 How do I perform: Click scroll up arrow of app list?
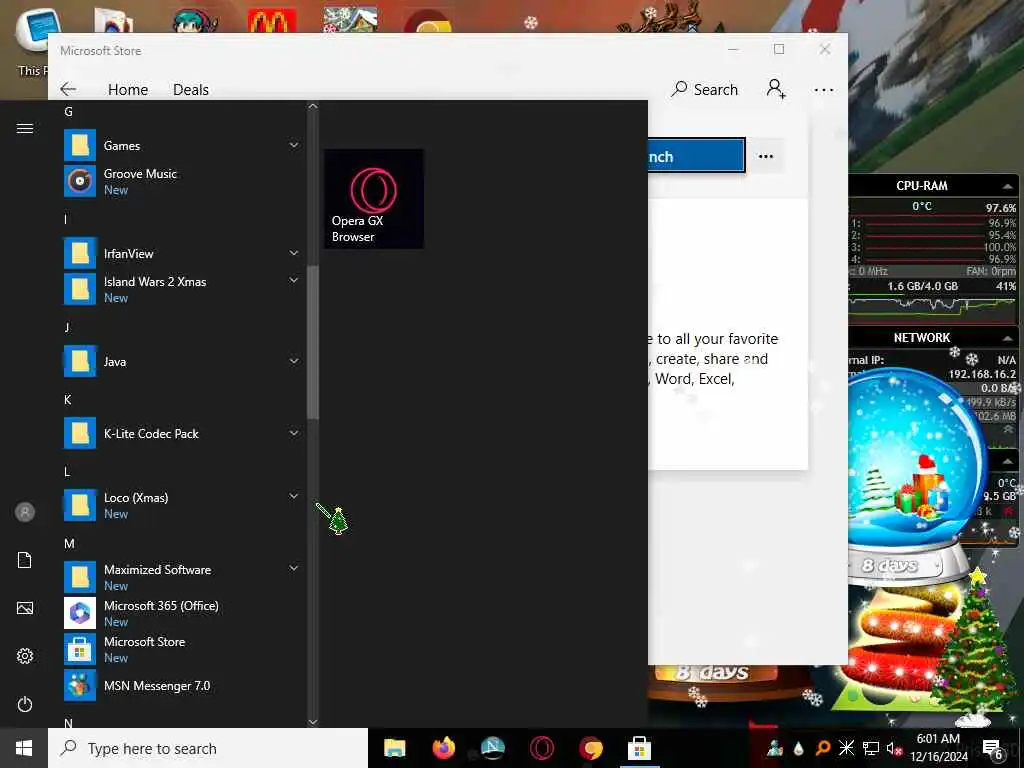pyautogui.click(x=313, y=106)
